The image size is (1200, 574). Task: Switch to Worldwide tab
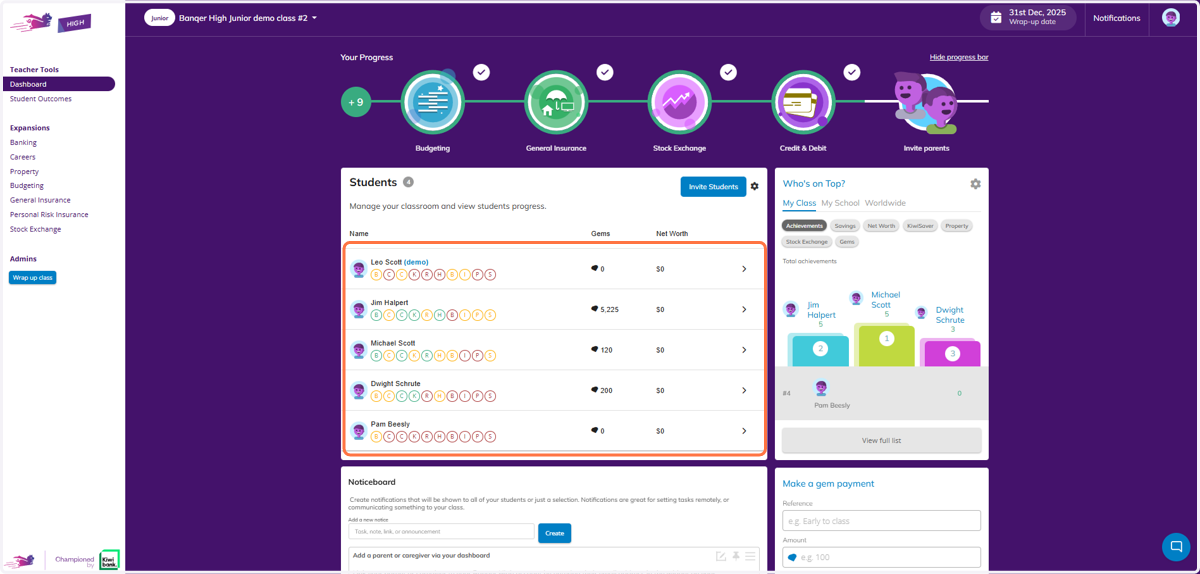coord(885,203)
